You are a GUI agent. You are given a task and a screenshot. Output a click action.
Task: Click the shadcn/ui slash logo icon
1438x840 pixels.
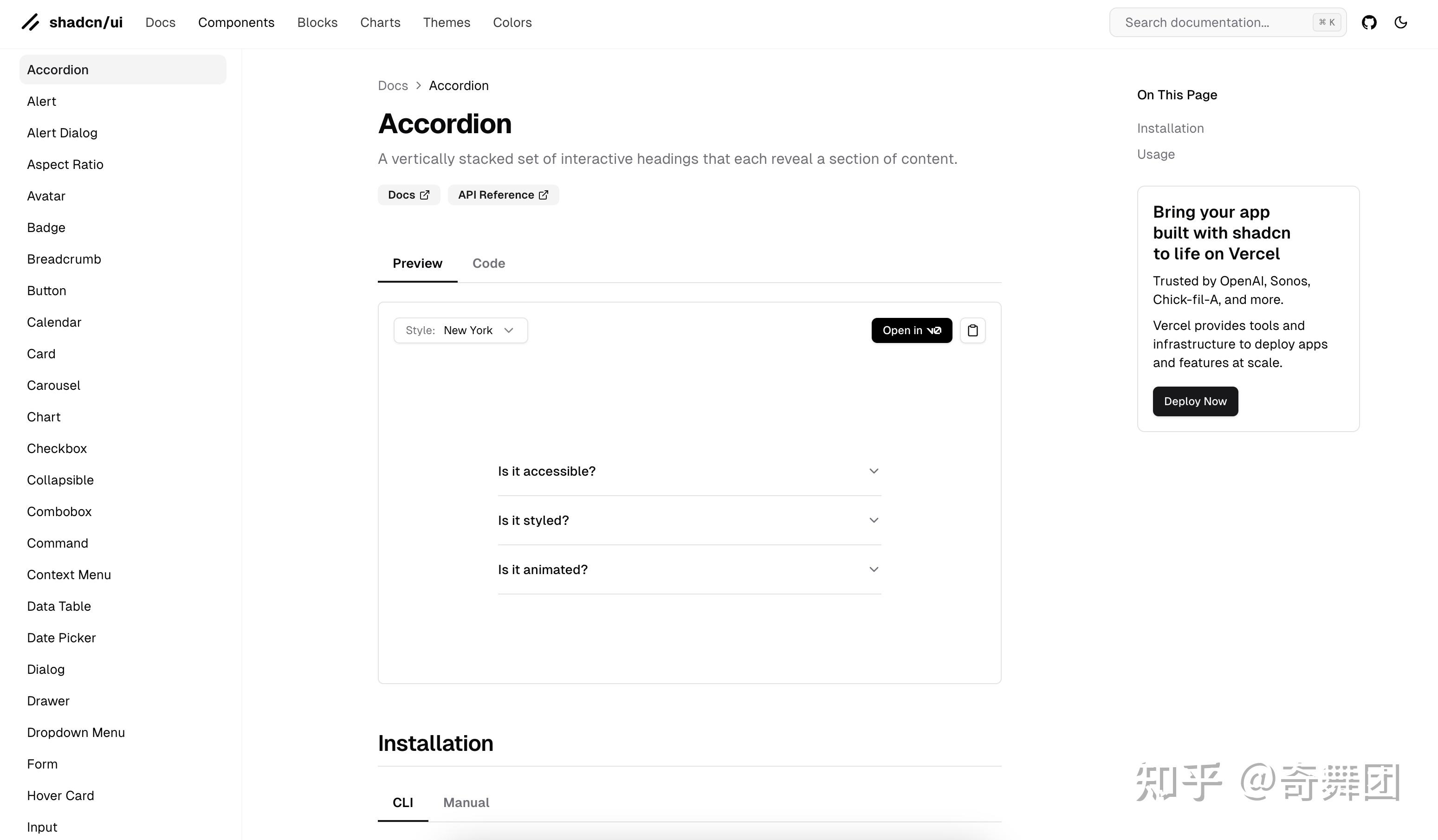[30, 22]
